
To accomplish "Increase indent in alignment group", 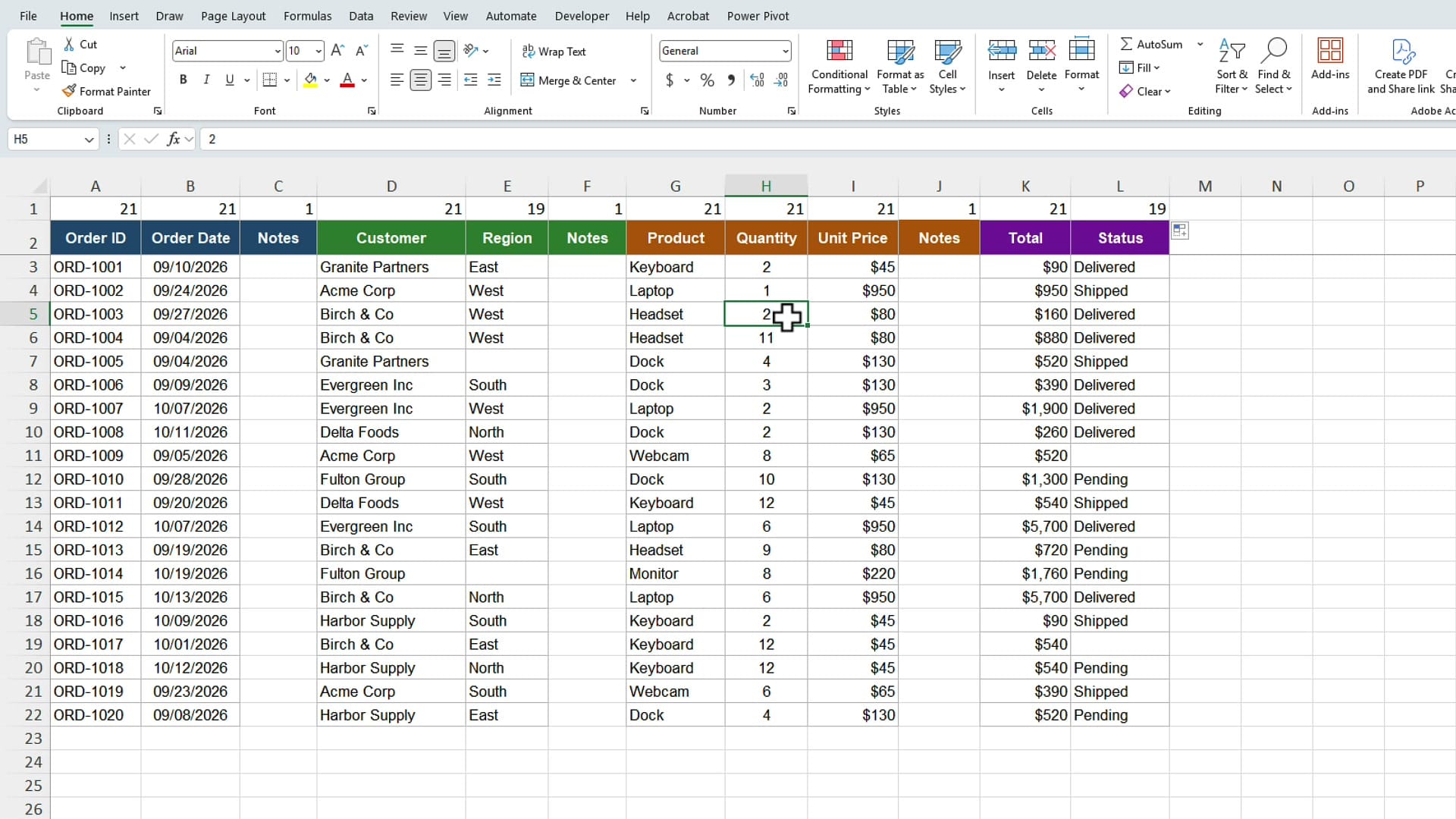I will pos(494,80).
